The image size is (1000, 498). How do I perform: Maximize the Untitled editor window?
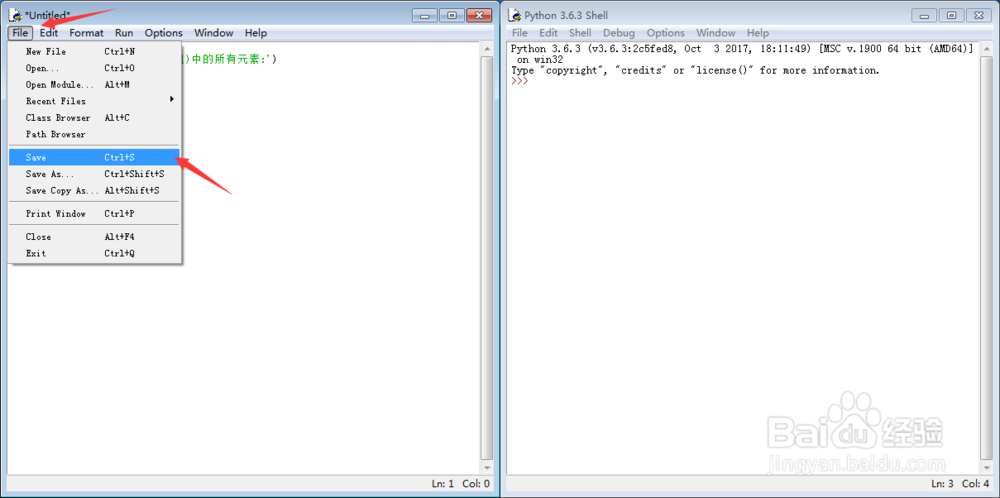pyautogui.click(x=452, y=15)
